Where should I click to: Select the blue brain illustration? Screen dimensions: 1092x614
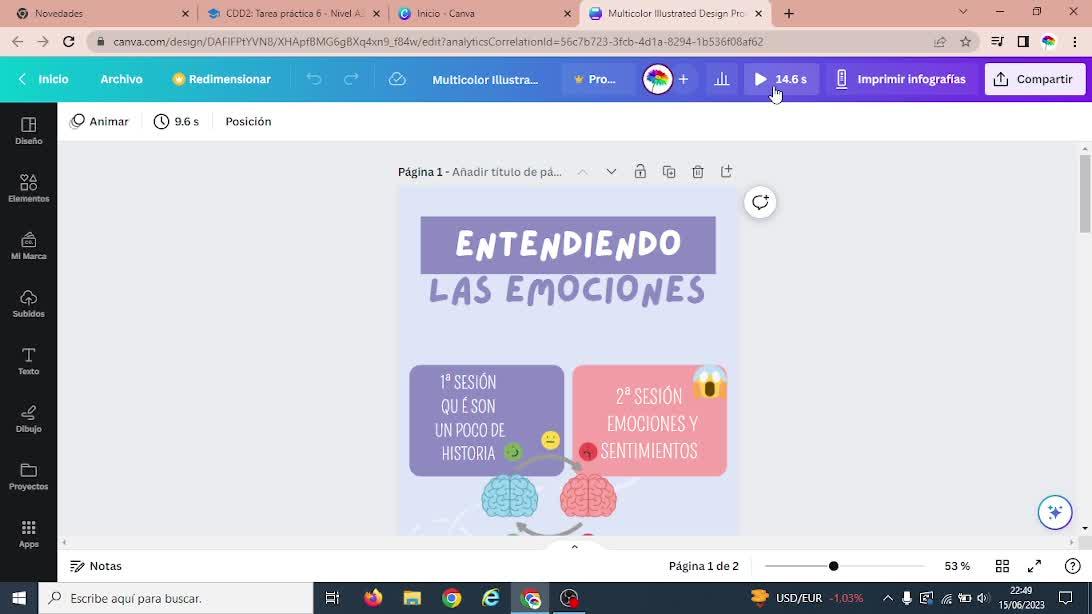coord(510,496)
